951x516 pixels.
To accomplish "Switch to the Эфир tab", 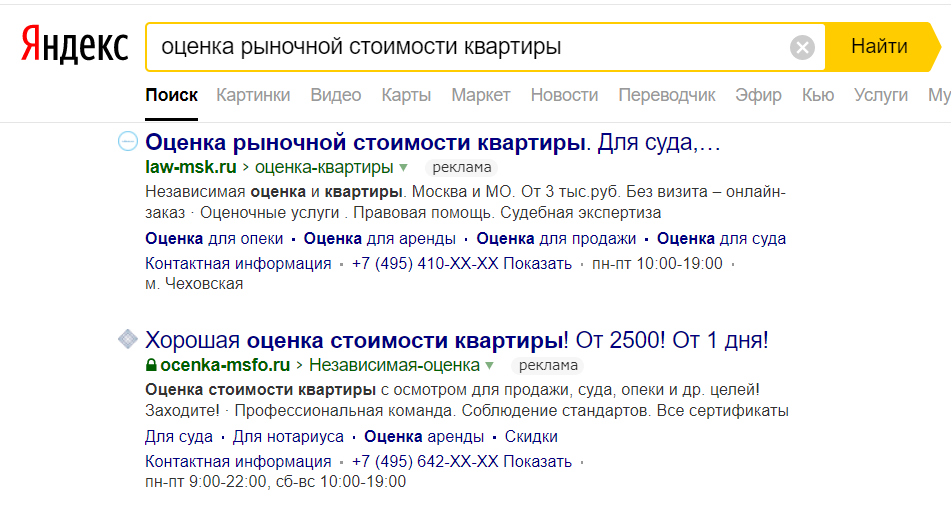I will (758, 95).
